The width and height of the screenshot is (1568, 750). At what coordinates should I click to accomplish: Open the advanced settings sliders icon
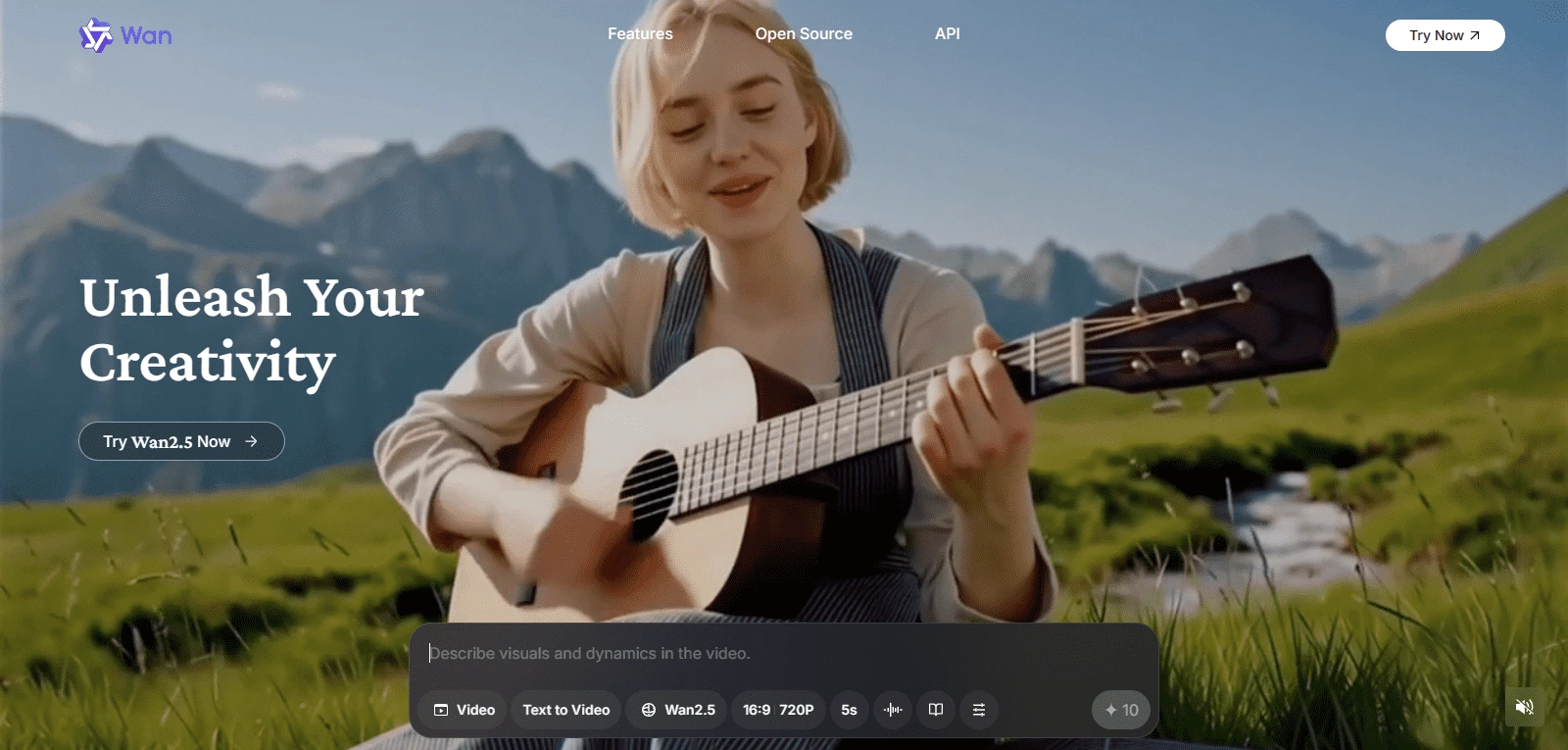point(978,710)
